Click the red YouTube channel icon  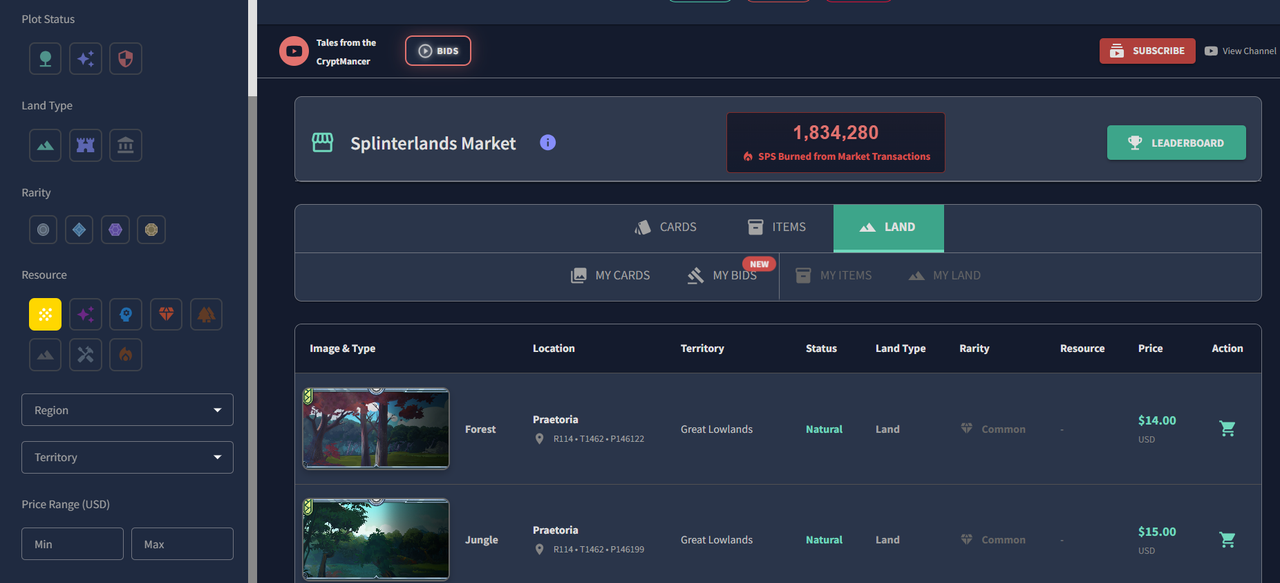294,51
